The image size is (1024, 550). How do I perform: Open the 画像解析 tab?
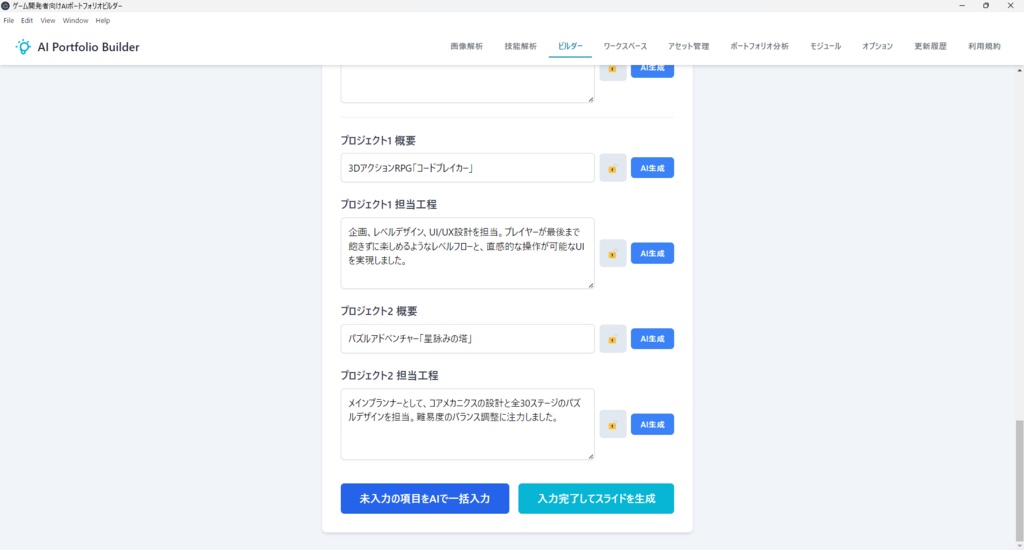(466, 46)
